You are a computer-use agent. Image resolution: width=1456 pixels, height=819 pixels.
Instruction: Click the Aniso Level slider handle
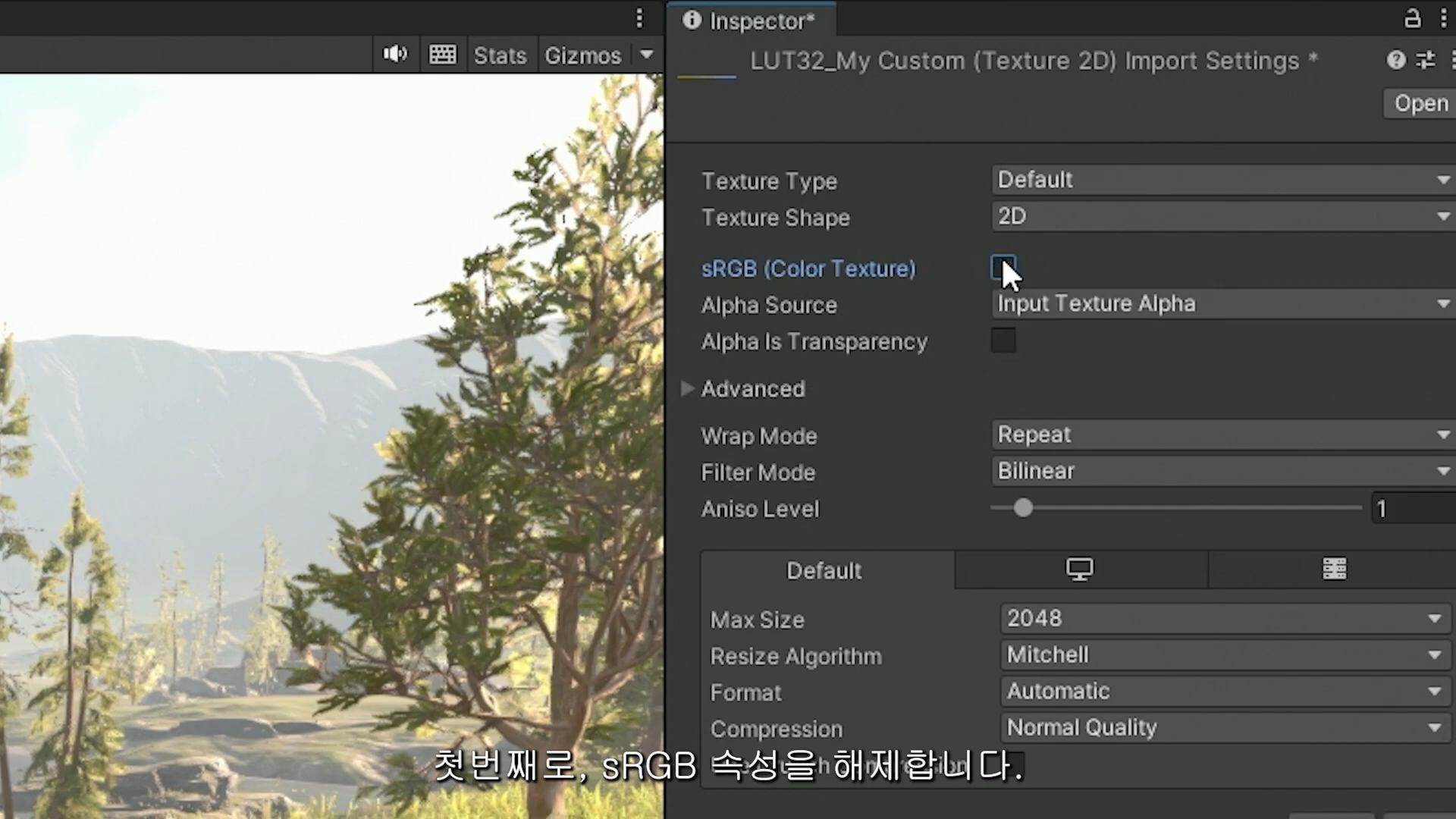click(x=1023, y=507)
